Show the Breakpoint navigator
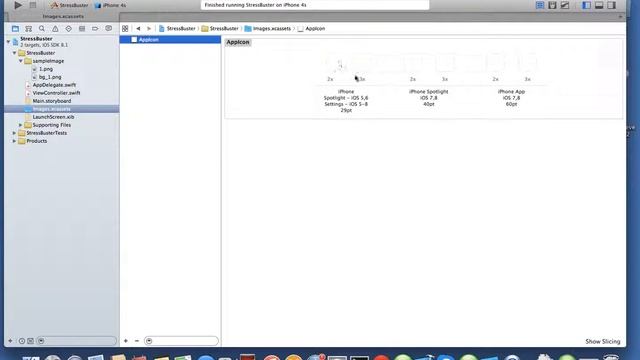This screenshot has height=360, width=640. coord(95,29)
